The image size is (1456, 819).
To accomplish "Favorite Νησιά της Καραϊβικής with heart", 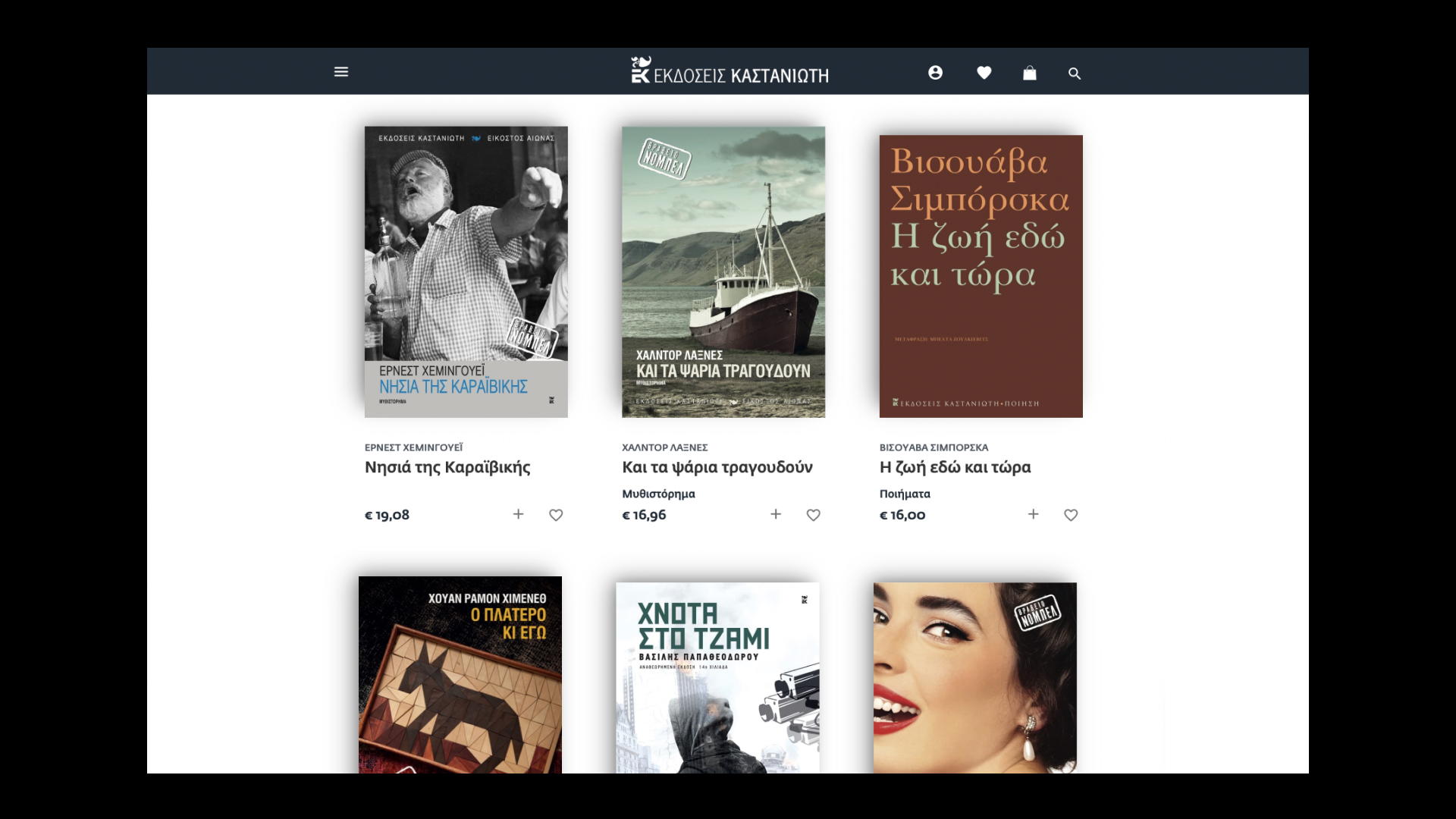I will pyautogui.click(x=556, y=515).
